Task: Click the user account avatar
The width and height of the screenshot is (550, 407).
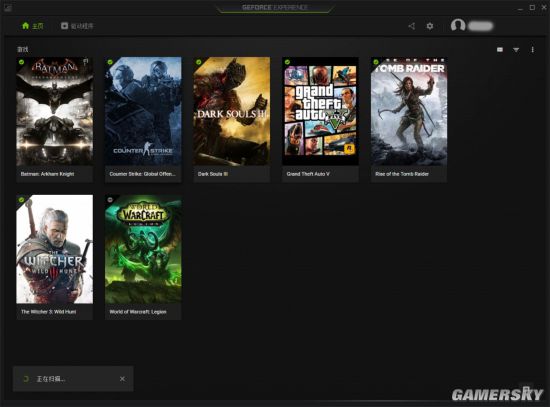Action: 458,26
